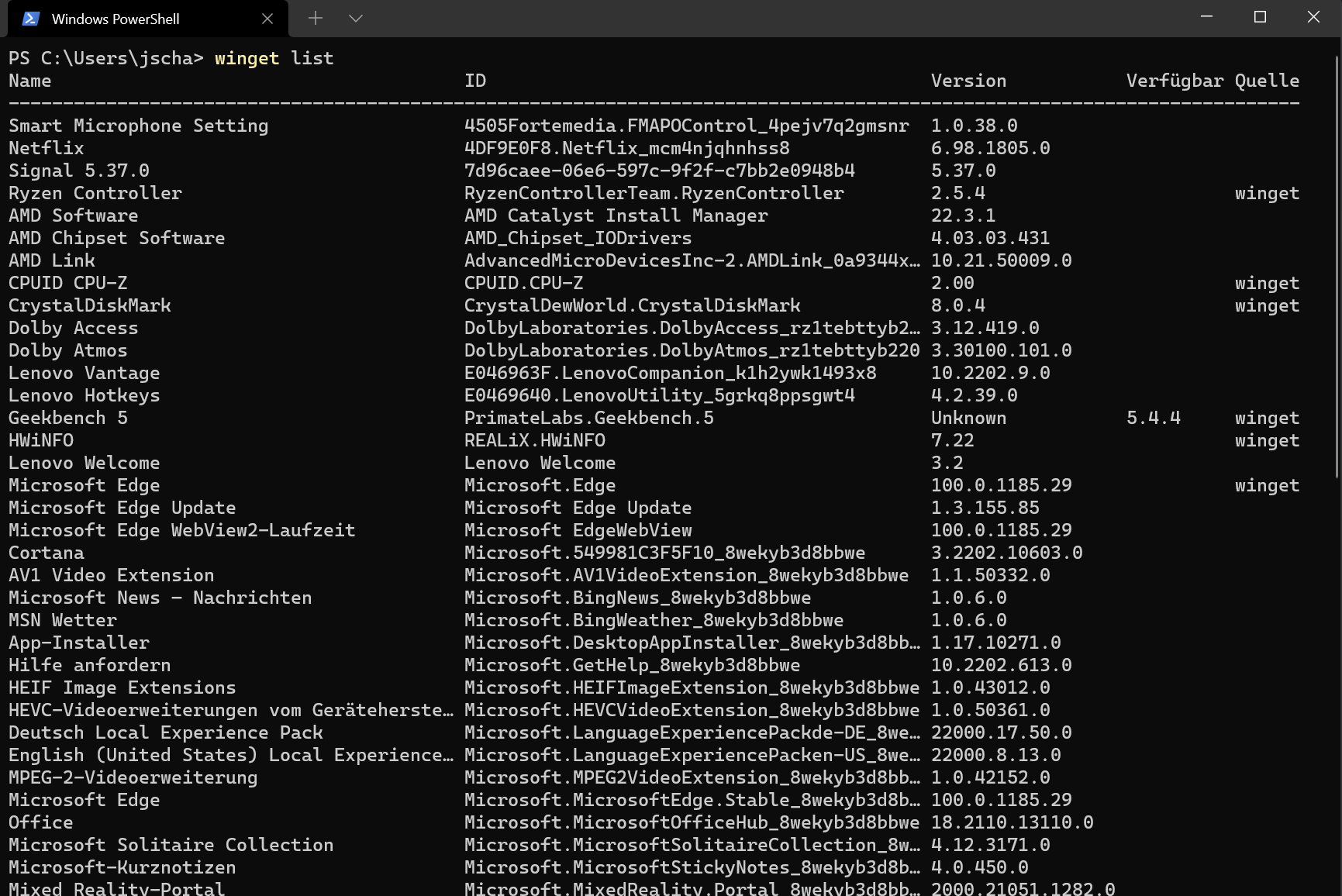Click the 'Version' column header
This screenshot has width=1342, height=896.
(x=968, y=81)
